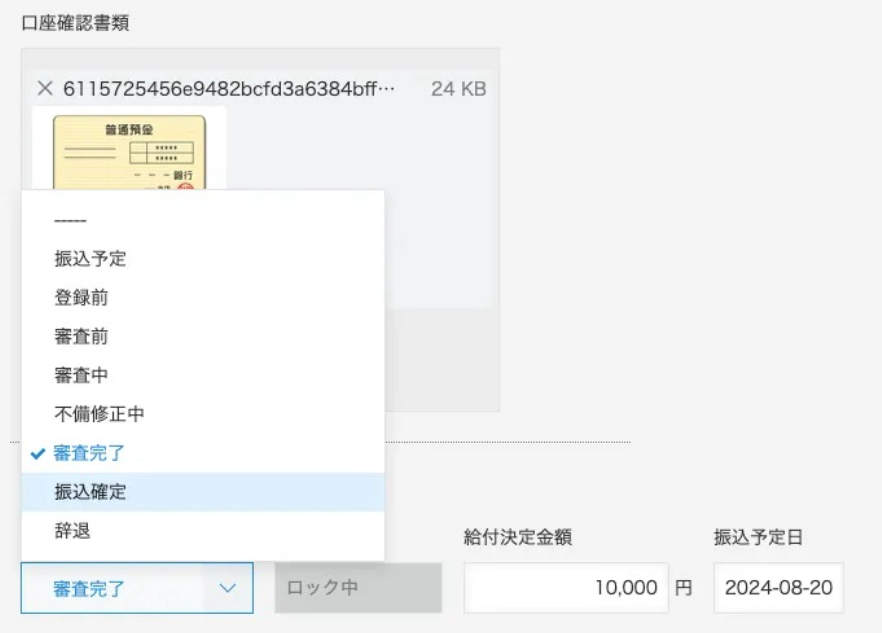Choose 辞退 from the status options
Viewport: 882px width, 633px height.
[x=72, y=531]
